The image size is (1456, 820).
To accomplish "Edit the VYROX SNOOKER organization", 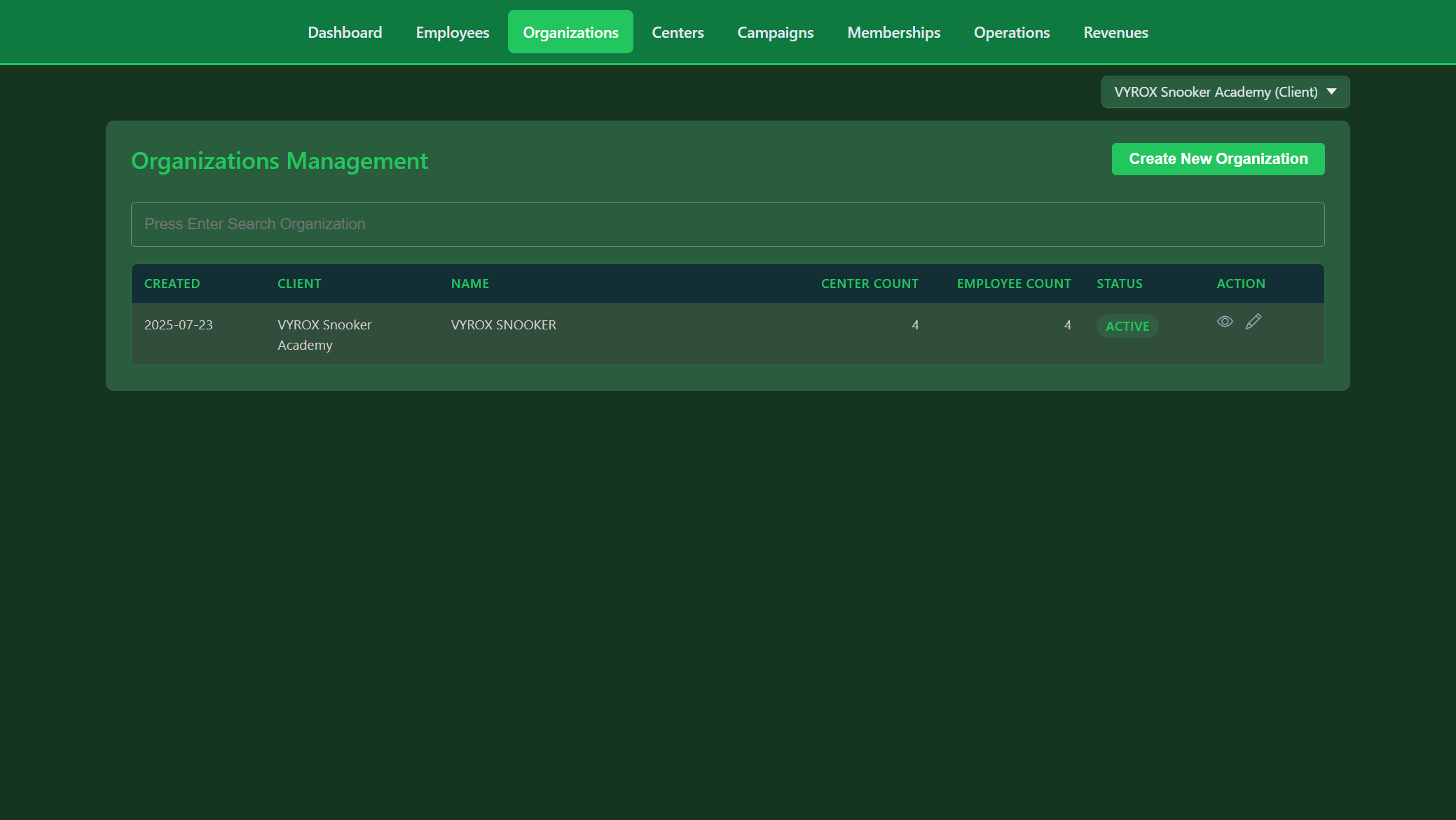I will pyautogui.click(x=1254, y=322).
